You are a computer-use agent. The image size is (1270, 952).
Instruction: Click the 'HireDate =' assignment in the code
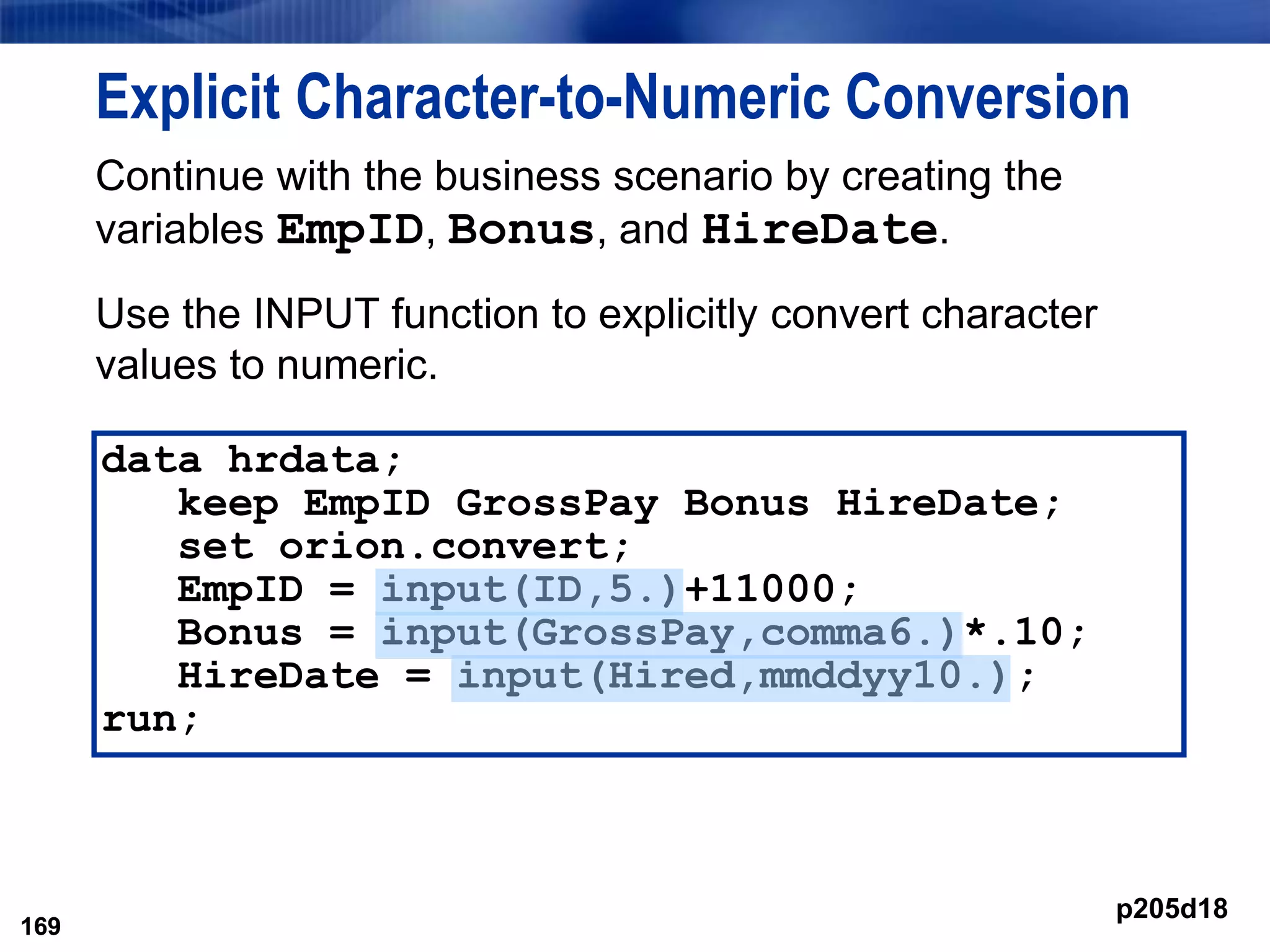point(304,676)
